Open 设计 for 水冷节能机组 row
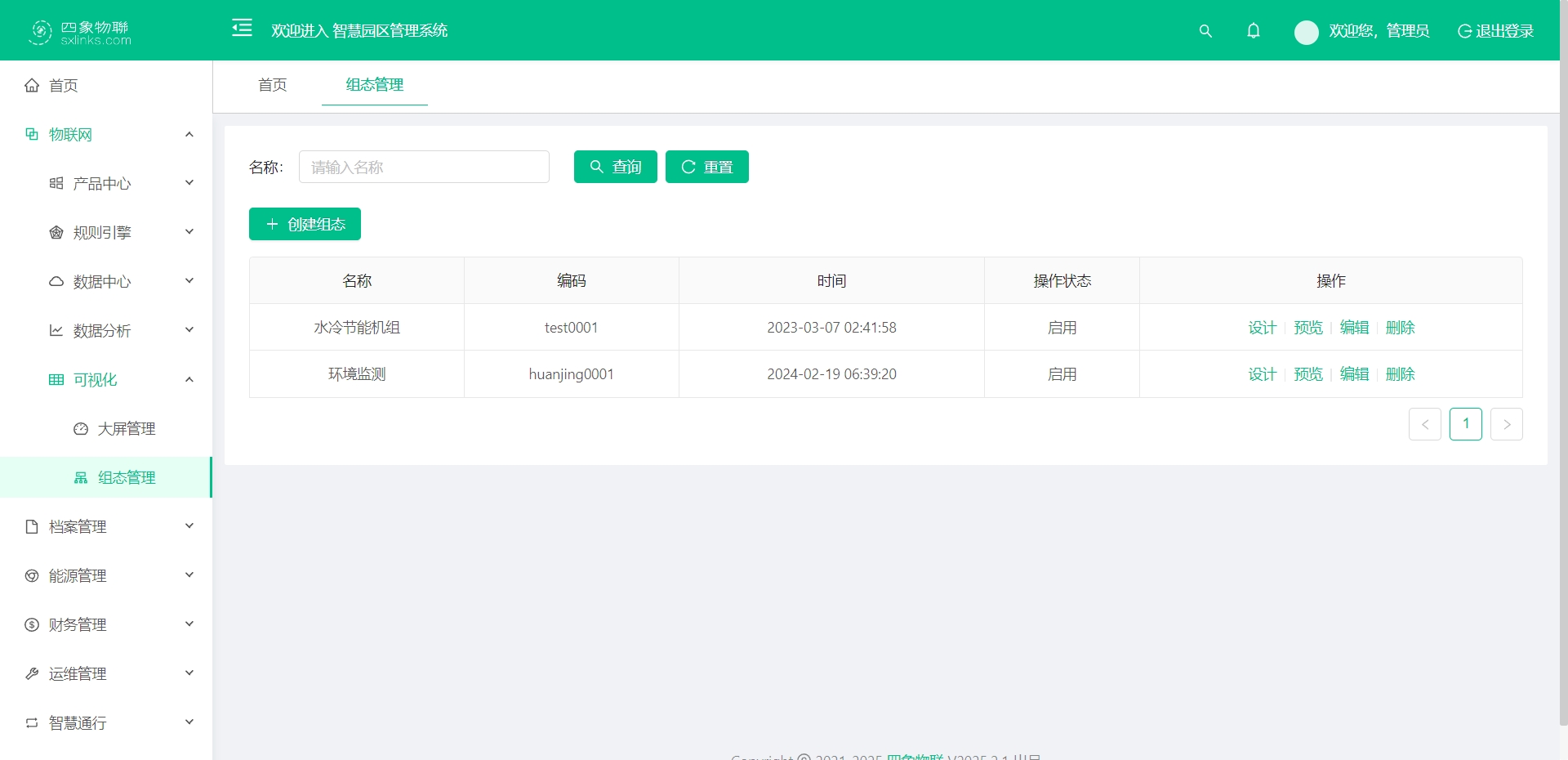This screenshot has width=1568, height=760. (1262, 328)
